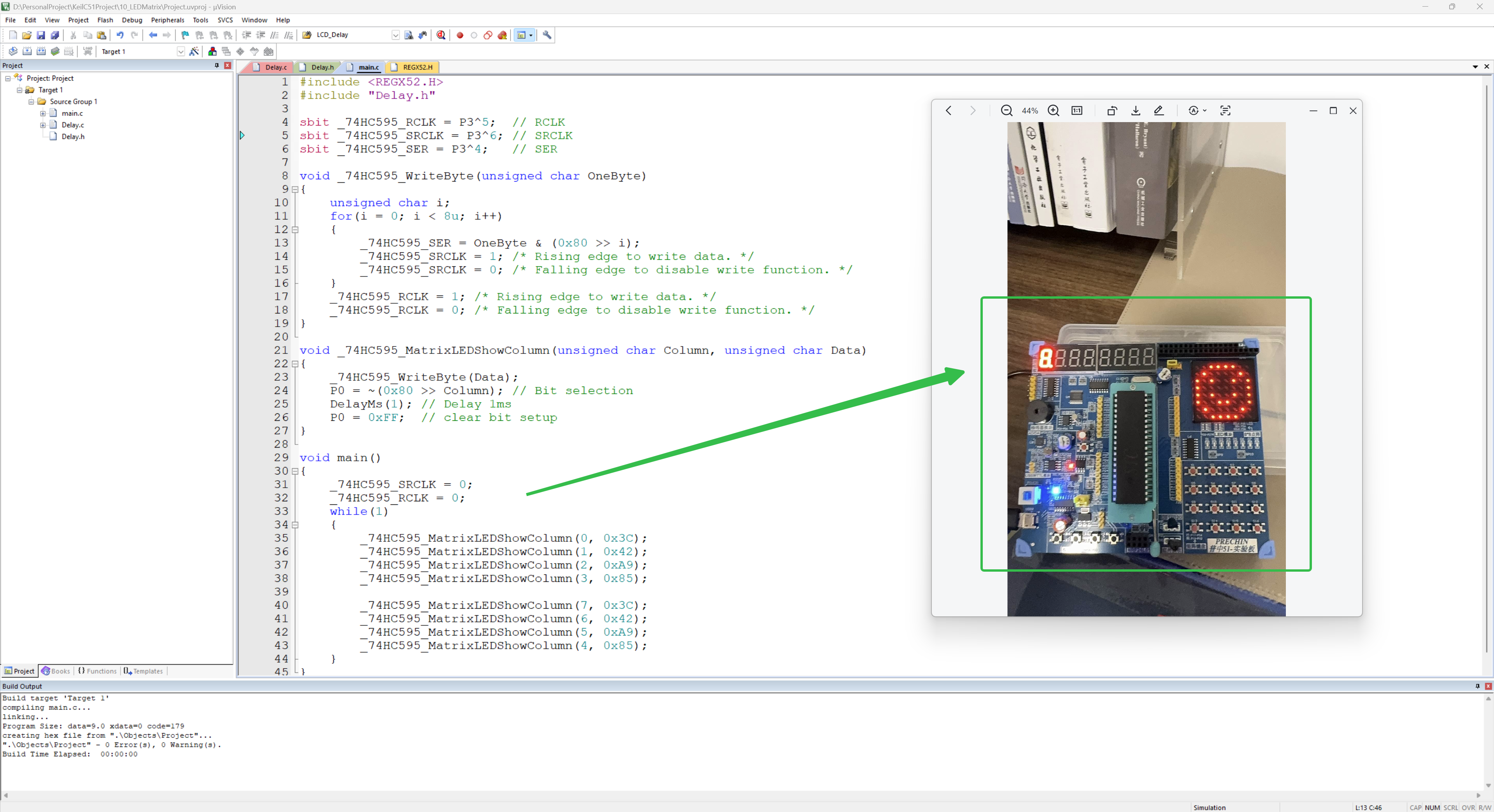Expand main.c in the project tree

coord(42,114)
